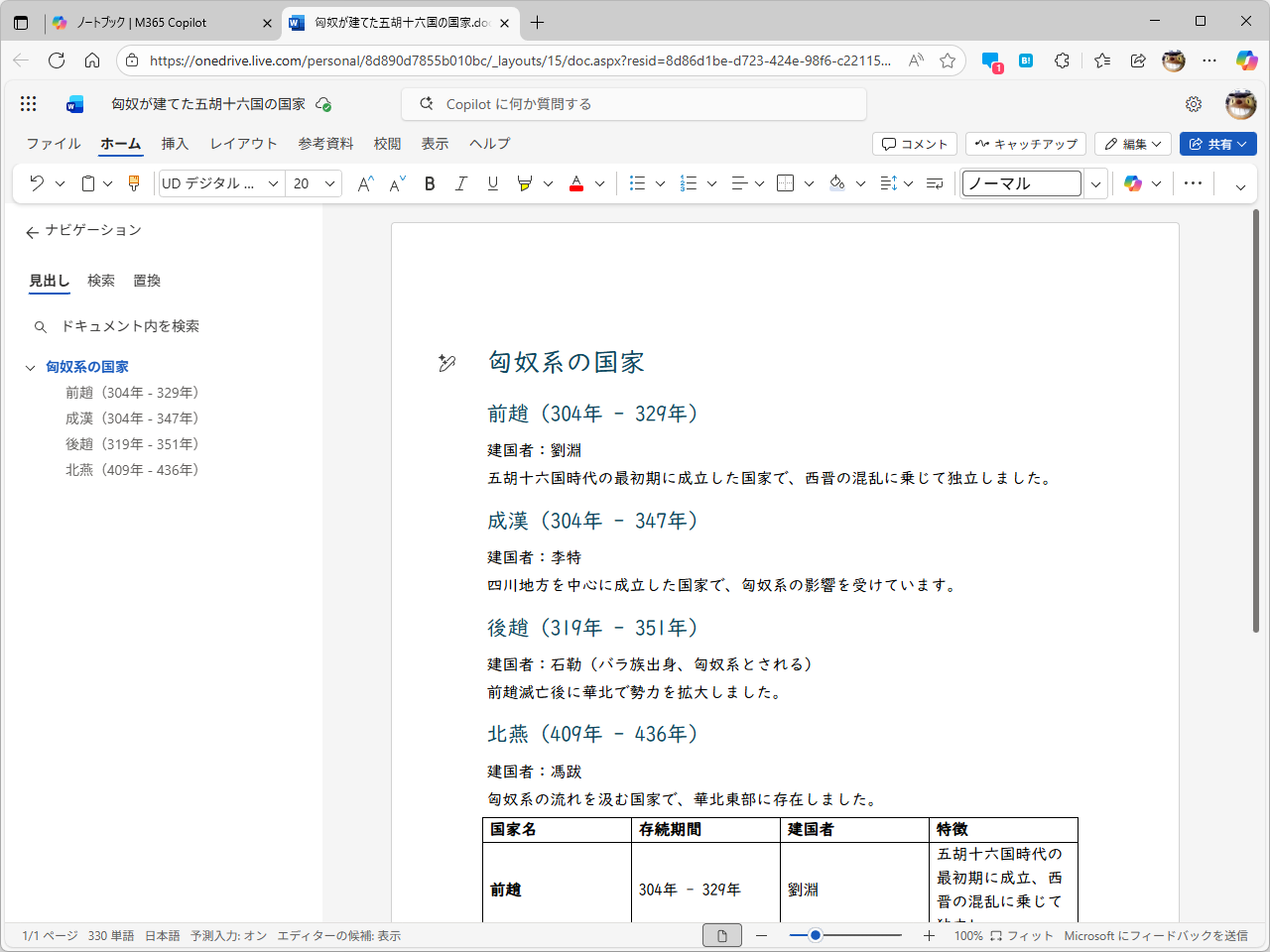Viewport: 1270px width, 952px height.
Task: Adjust the zoom slider
Action: click(816, 934)
